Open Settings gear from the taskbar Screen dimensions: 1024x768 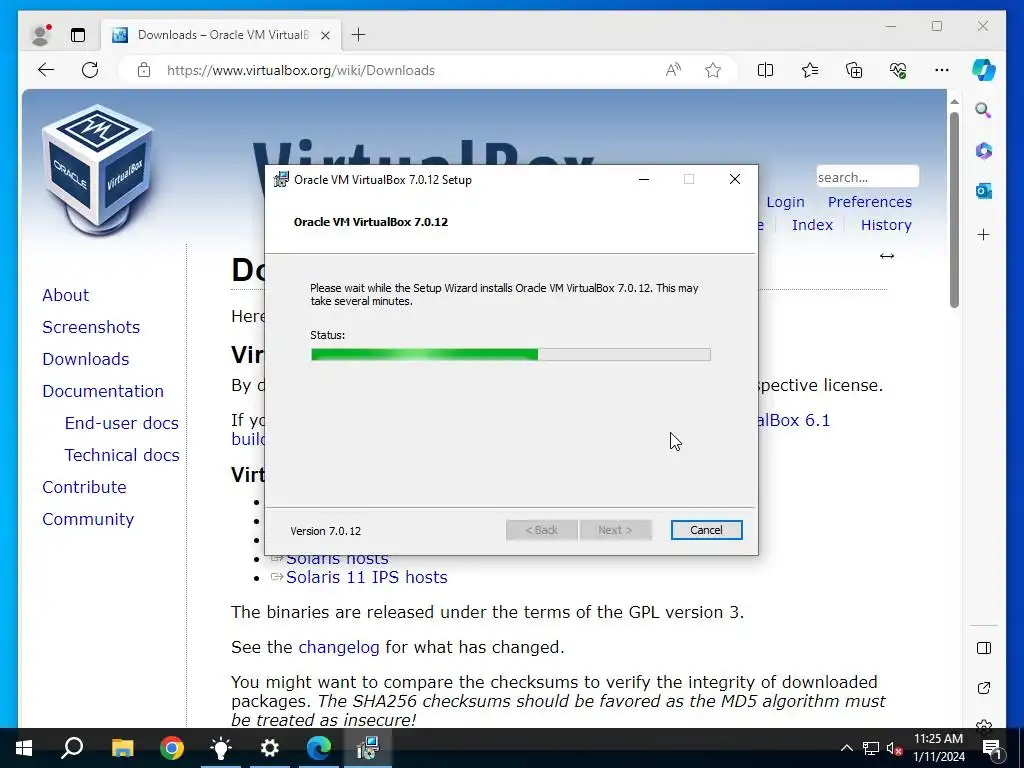(x=270, y=748)
